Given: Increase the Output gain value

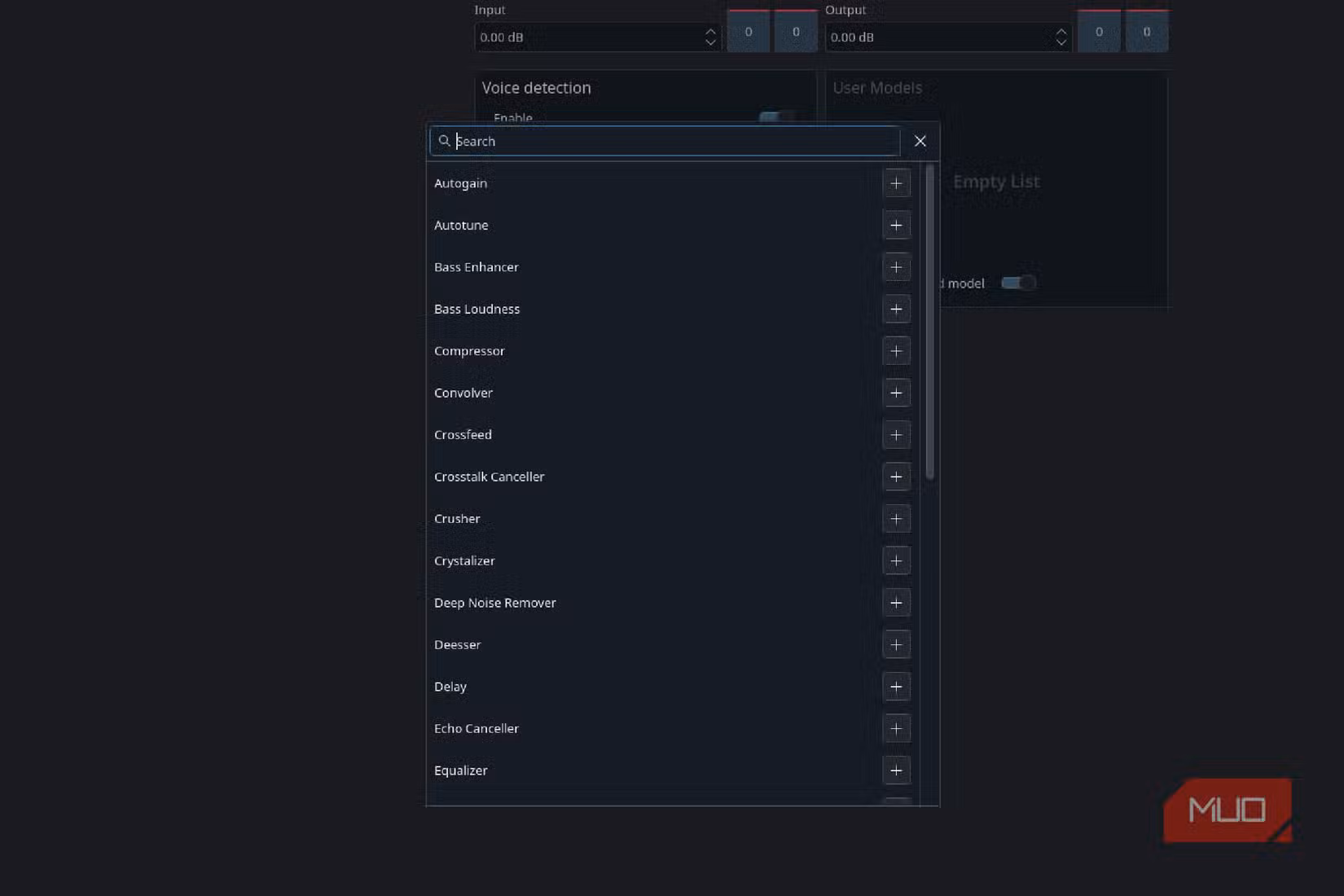Looking at the screenshot, I should pos(1061,32).
